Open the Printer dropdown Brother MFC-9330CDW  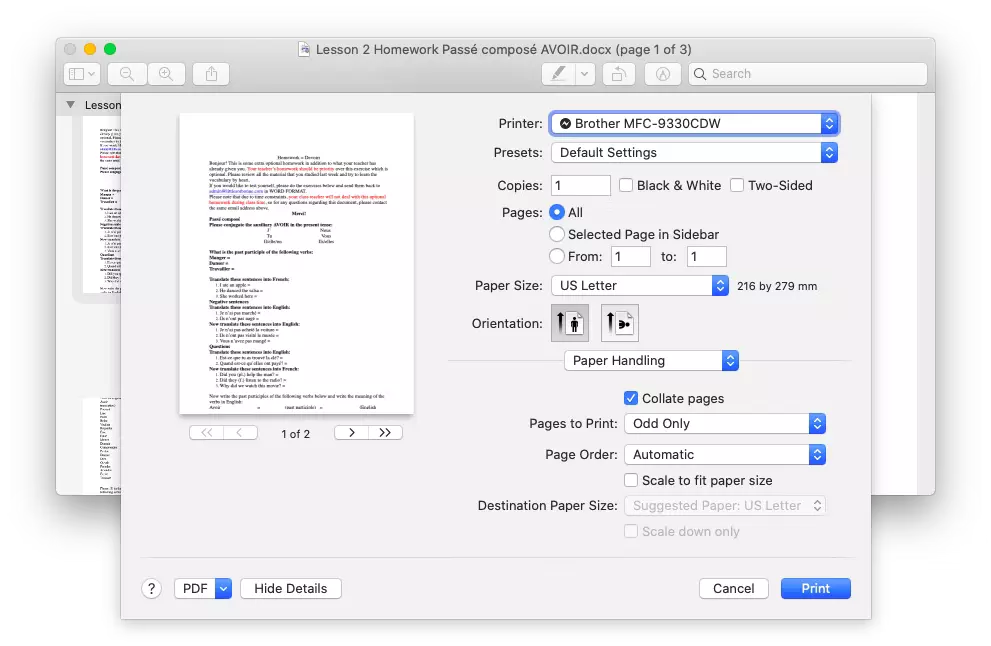click(x=694, y=123)
